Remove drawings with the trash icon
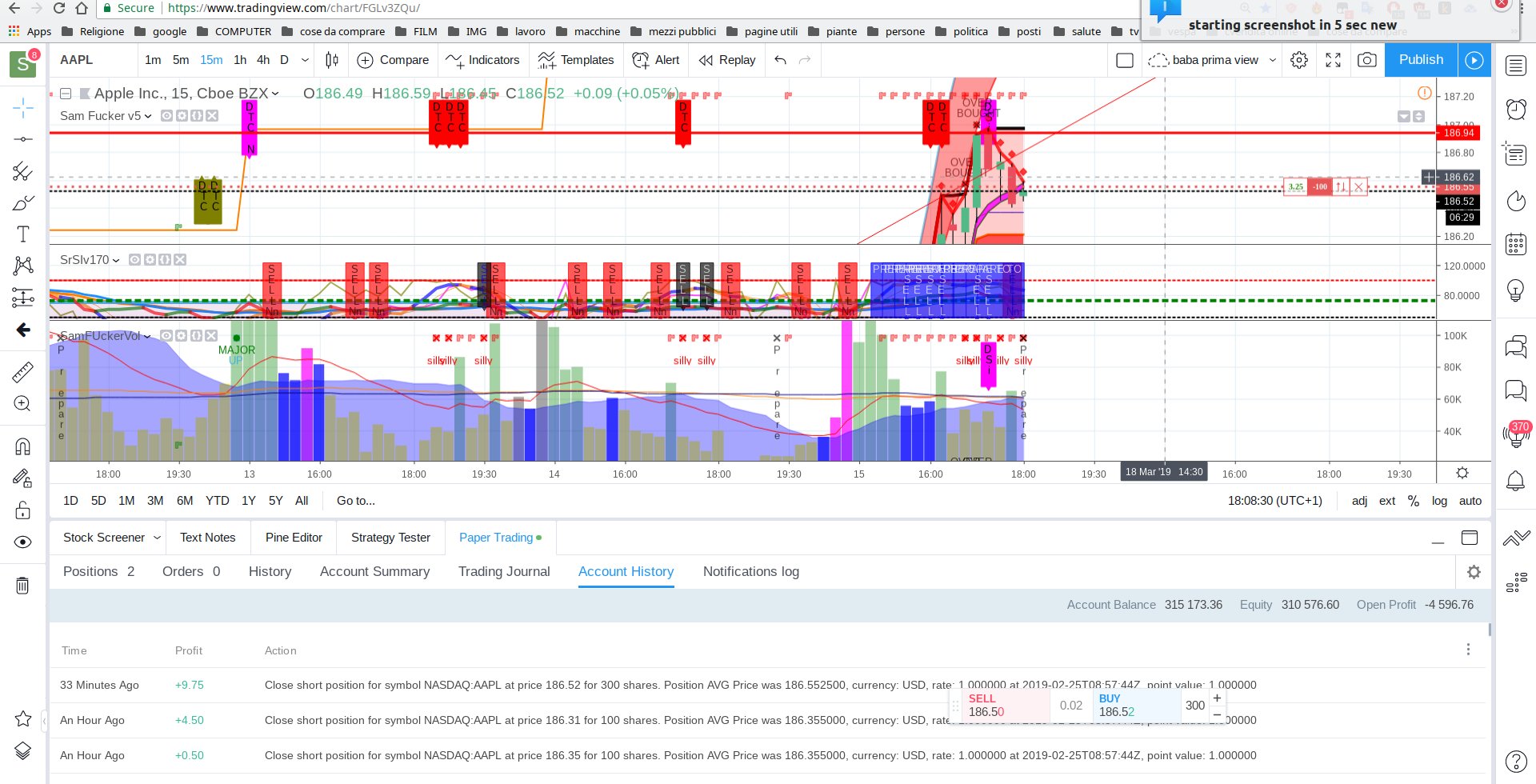The image size is (1536, 784). (x=23, y=586)
